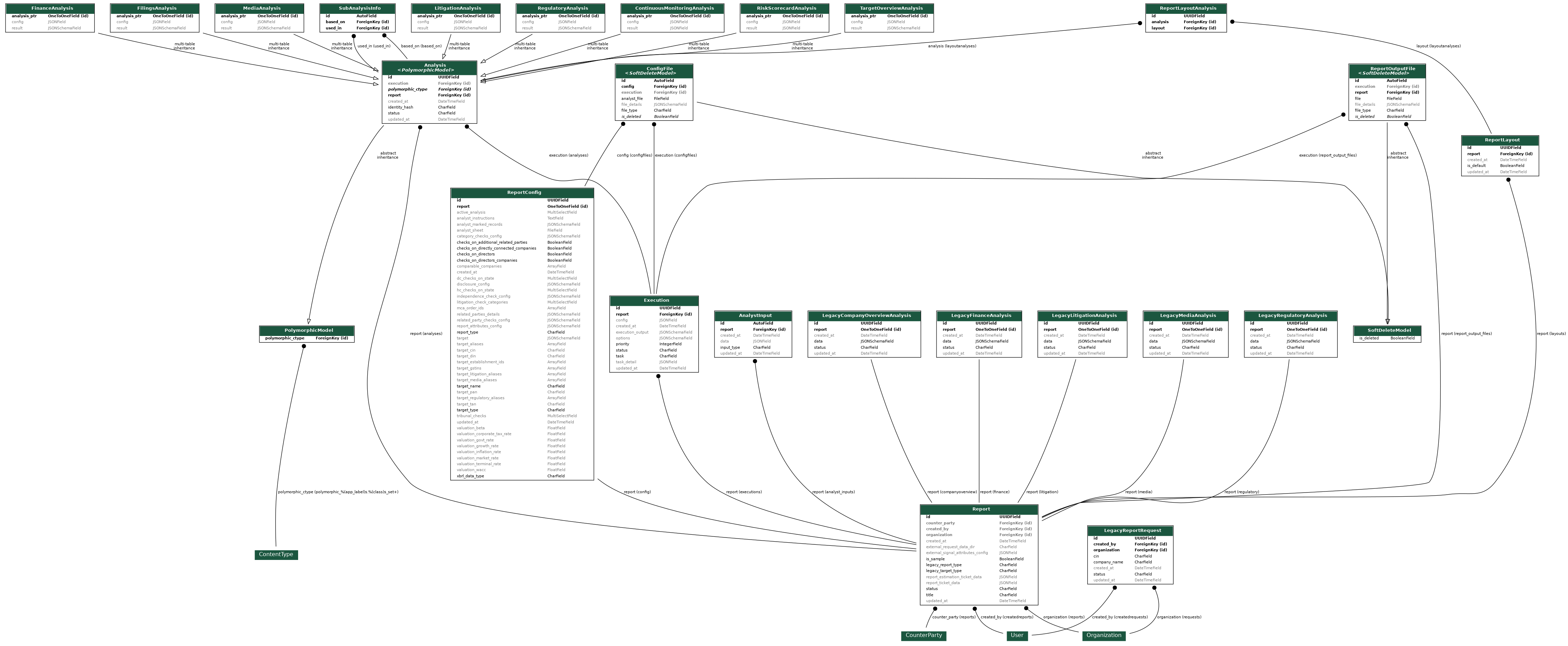This screenshot has width=1568, height=646.
Task: Click the PolymorphicModel table header
Action: (308, 330)
